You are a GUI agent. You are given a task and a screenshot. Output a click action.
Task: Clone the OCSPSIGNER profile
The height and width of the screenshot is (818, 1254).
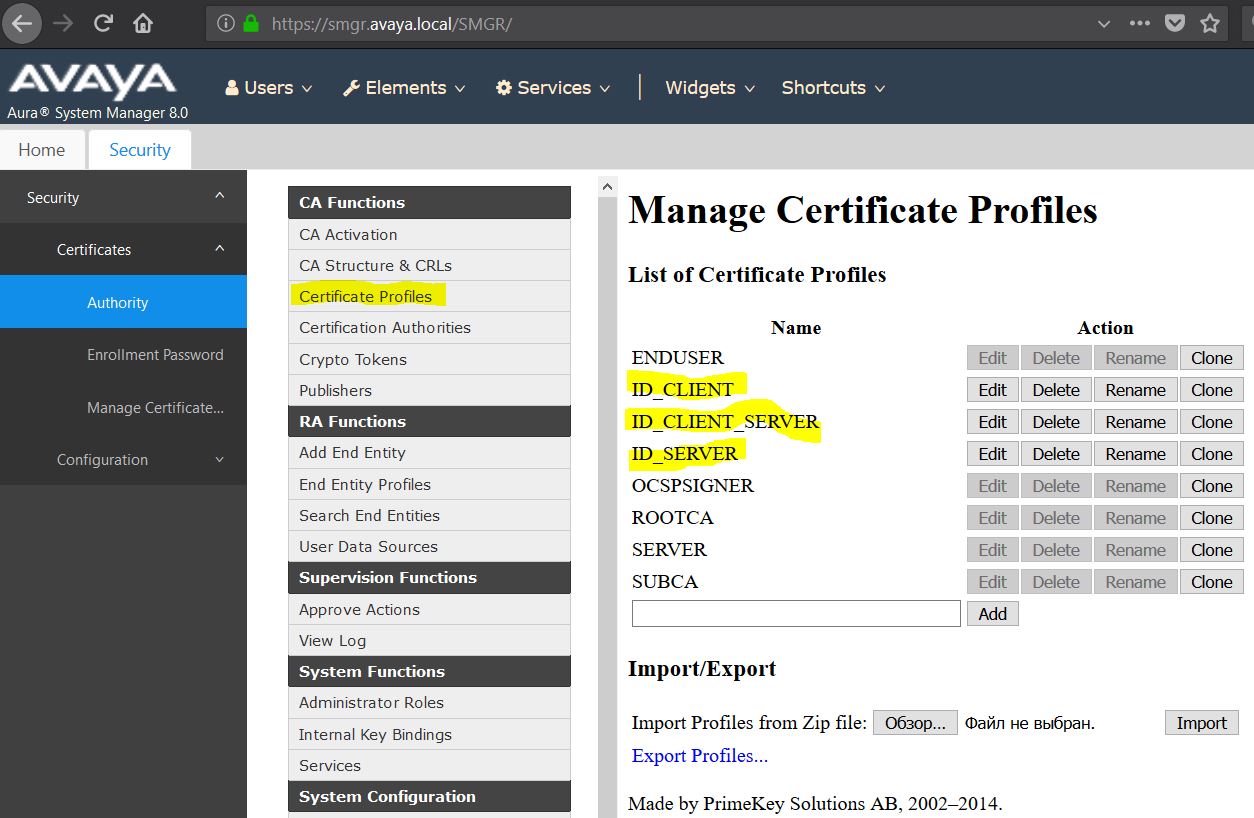1211,486
